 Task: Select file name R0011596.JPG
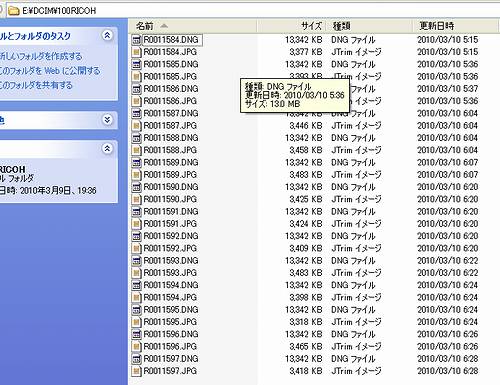pyautogui.click(x=170, y=347)
